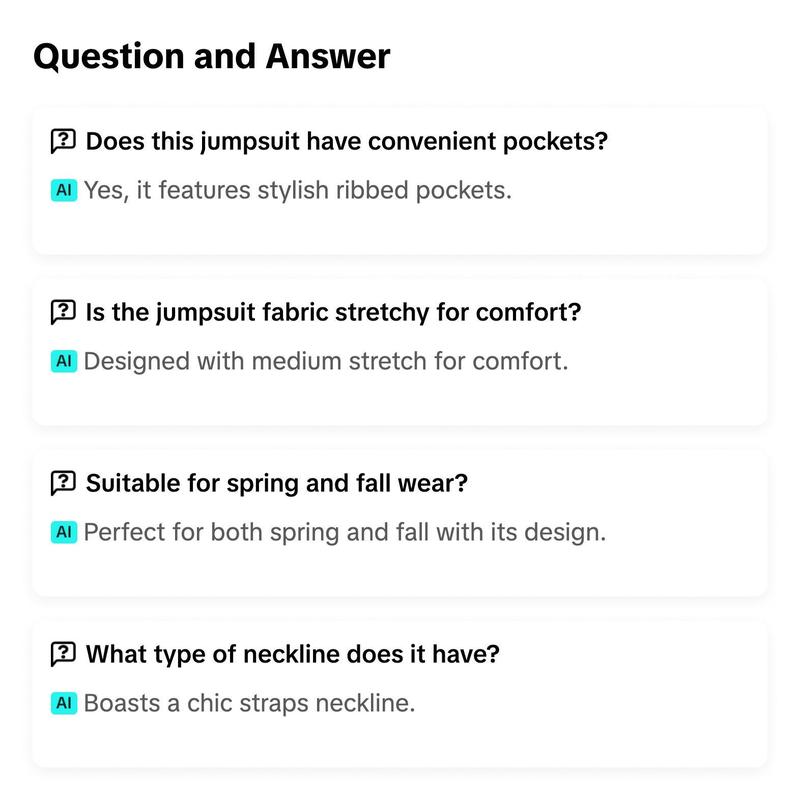Select the answer "Yes, it features stylish ribbed pockets."
This screenshot has height=800, width=800.
(297, 190)
